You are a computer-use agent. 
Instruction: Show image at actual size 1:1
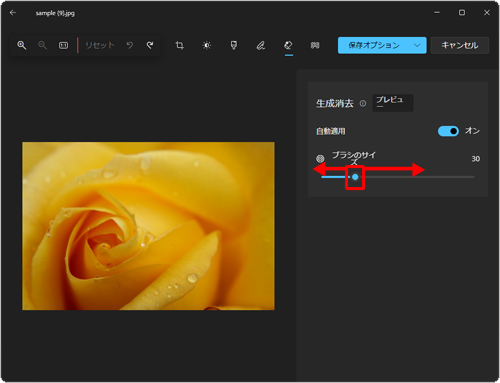[63, 45]
